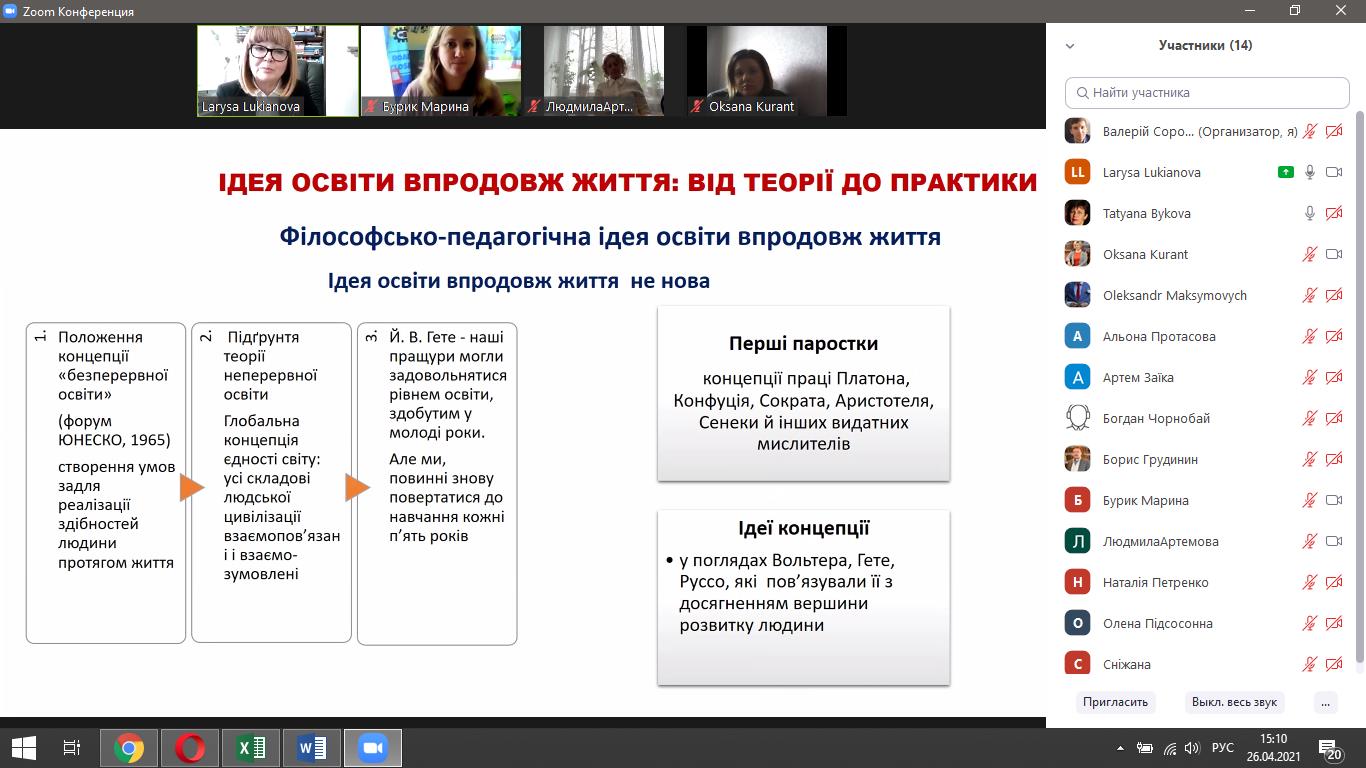Click Oksana Kurant's muted microphone icon
The image size is (1366, 768).
tap(1309, 255)
